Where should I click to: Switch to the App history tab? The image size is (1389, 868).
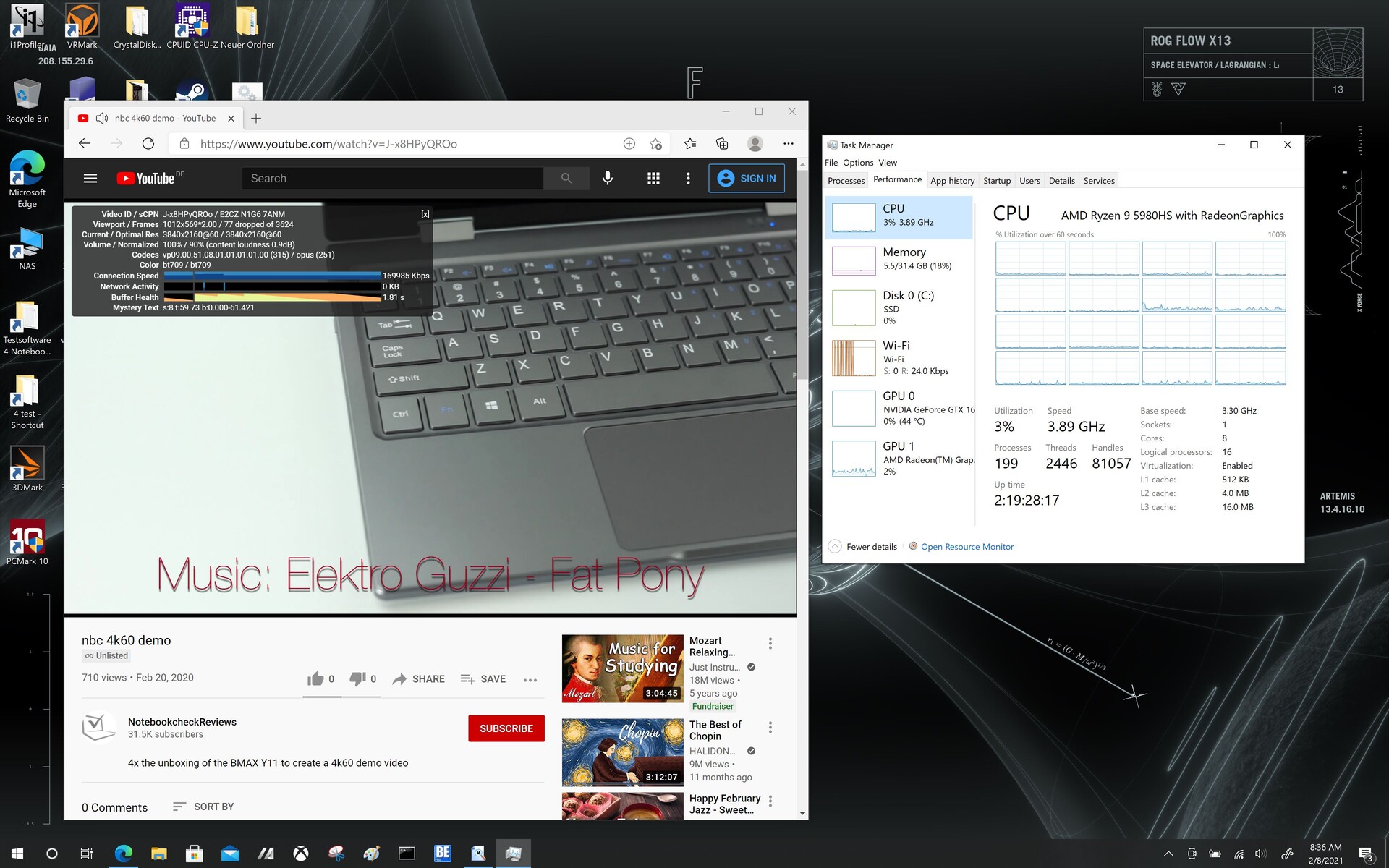(x=952, y=181)
